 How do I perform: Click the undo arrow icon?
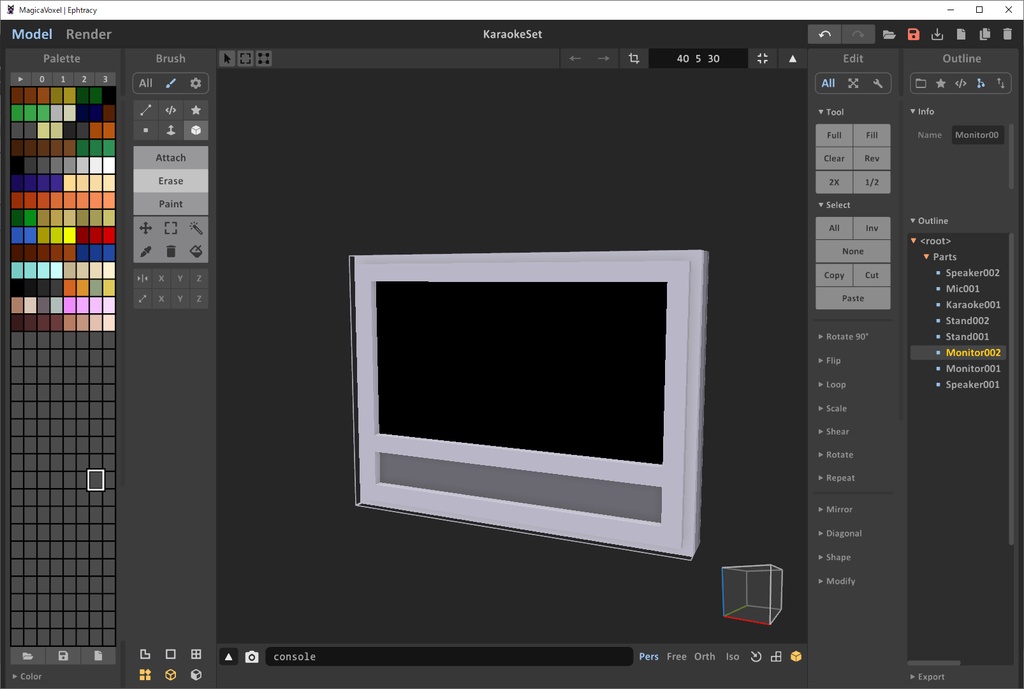tap(824, 34)
